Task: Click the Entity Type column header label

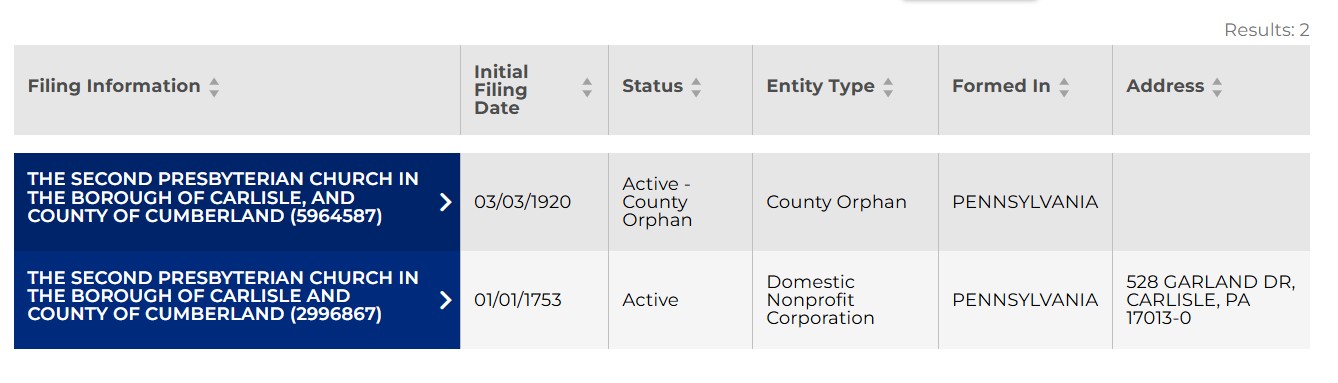Action: pyautogui.click(x=820, y=86)
